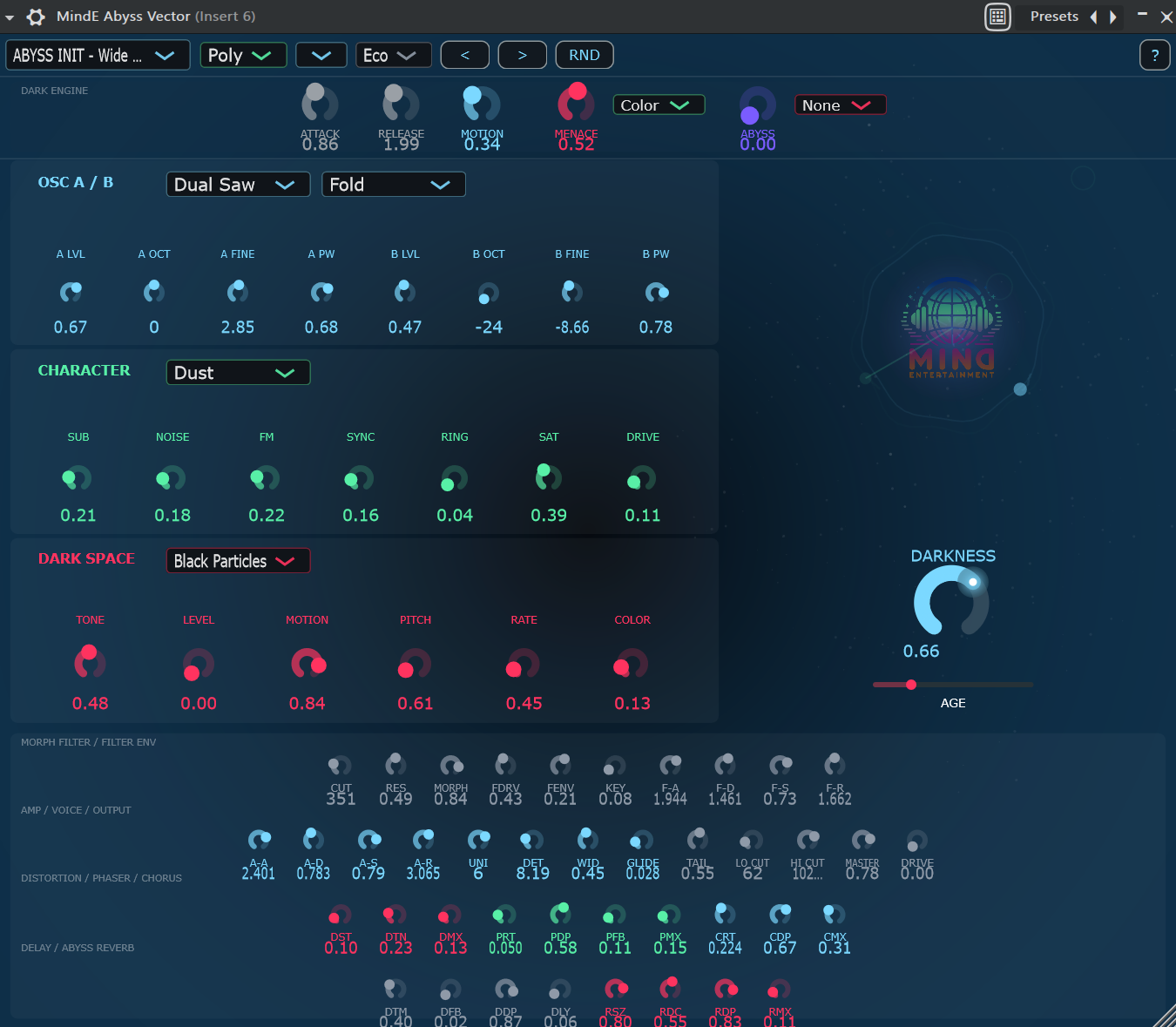1176x1027 pixels.
Task: Click the previous patch '<' button
Action: [465, 55]
